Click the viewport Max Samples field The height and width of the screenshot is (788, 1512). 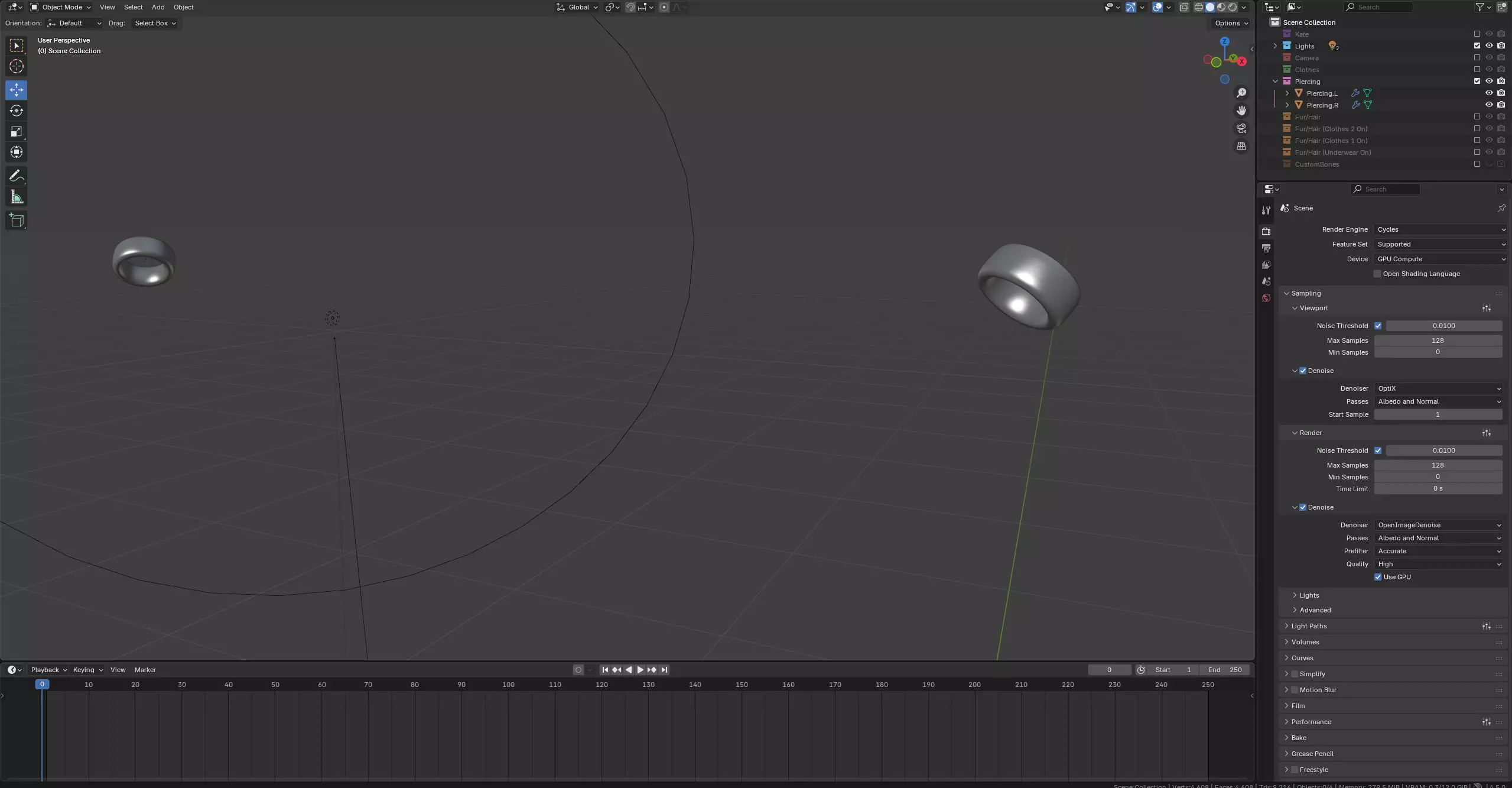[x=1438, y=341]
